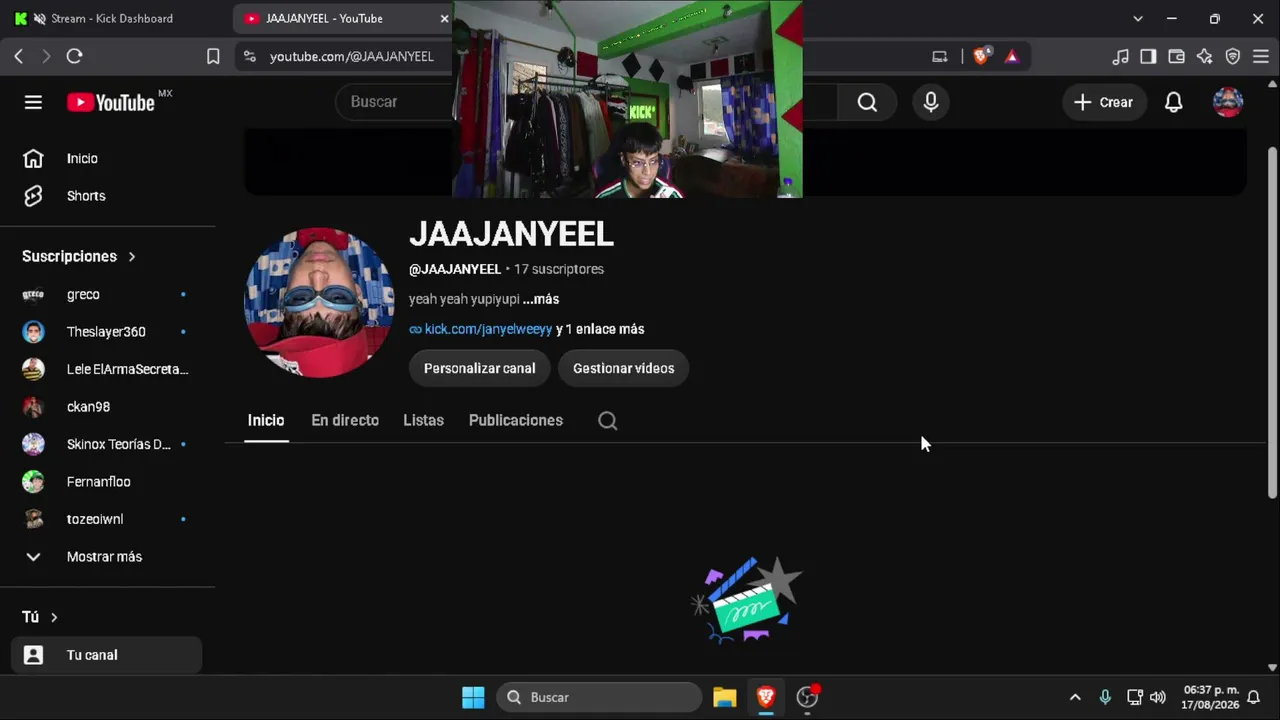Image resolution: width=1280 pixels, height=720 pixels.
Task: Open YouTube notifications bell
Action: tap(1173, 102)
